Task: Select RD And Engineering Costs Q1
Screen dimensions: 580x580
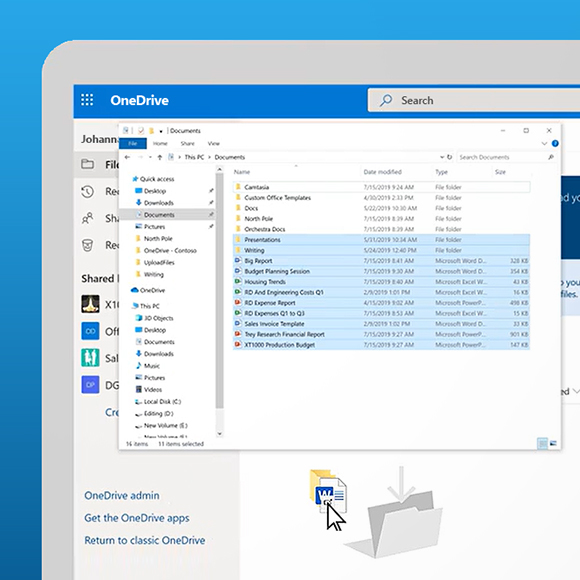Action: coord(381,292)
